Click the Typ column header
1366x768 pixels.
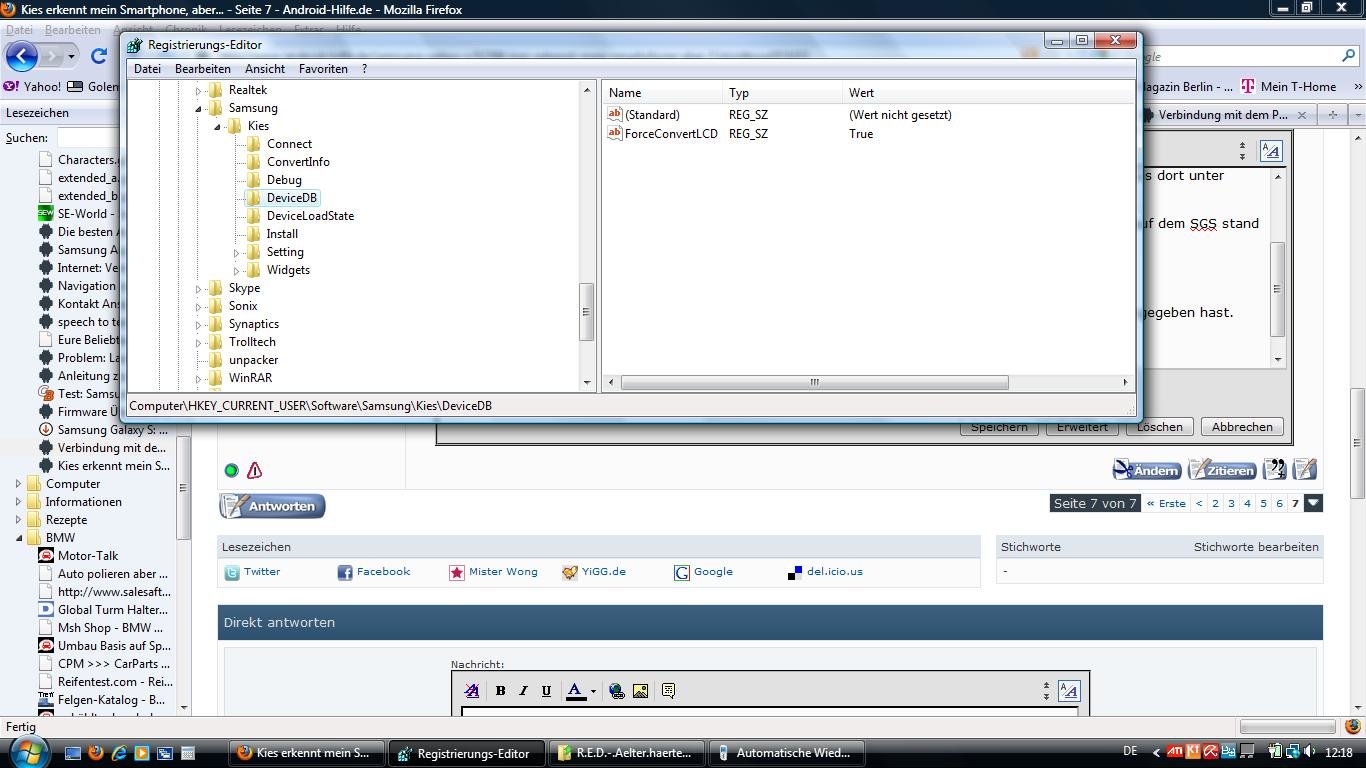point(781,93)
